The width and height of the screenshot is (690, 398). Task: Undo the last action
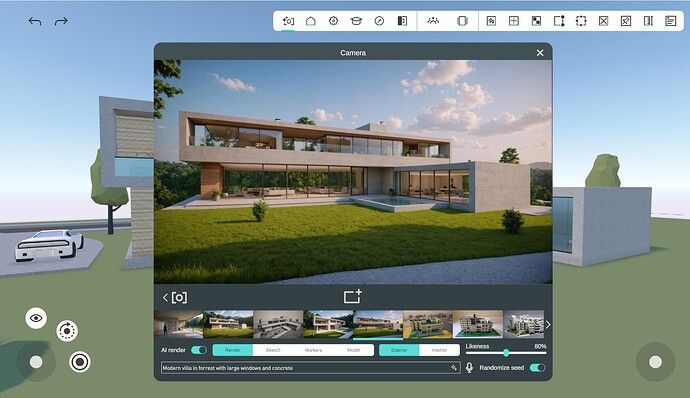(35, 21)
